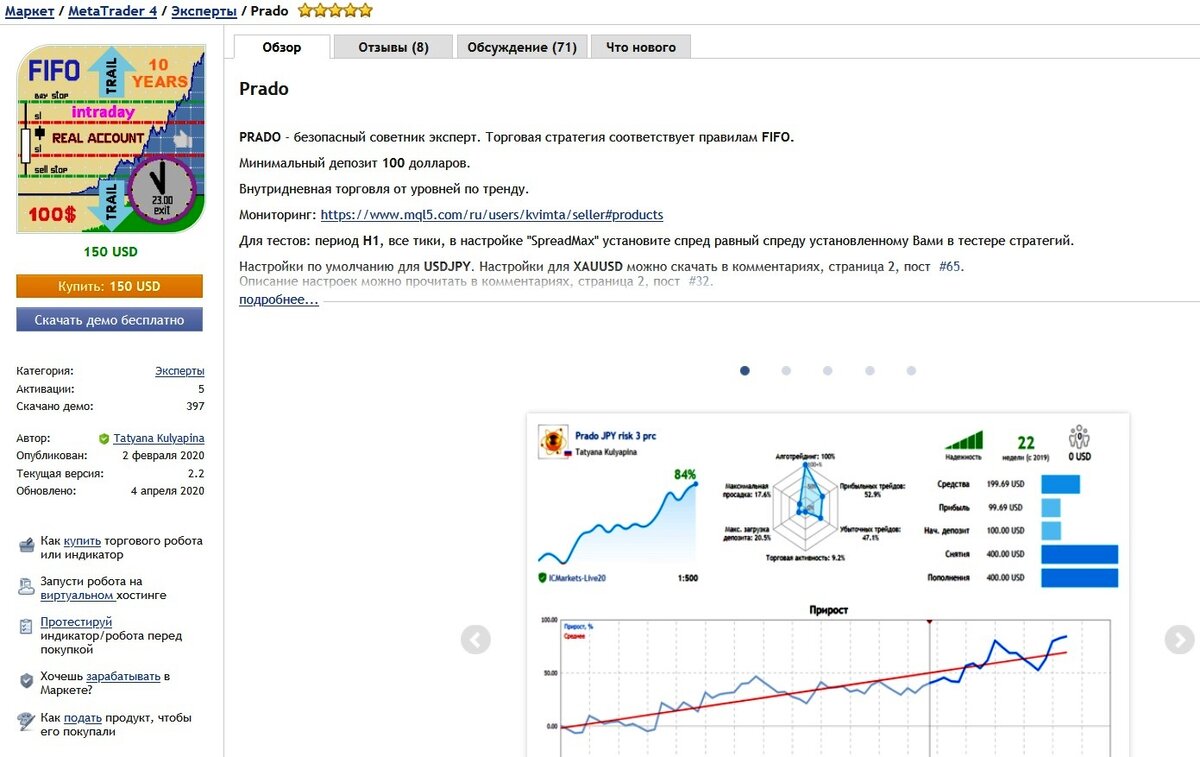Open the 'подать' product submission link
The width and height of the screenshot is (1200, 757).
(83, 718)
